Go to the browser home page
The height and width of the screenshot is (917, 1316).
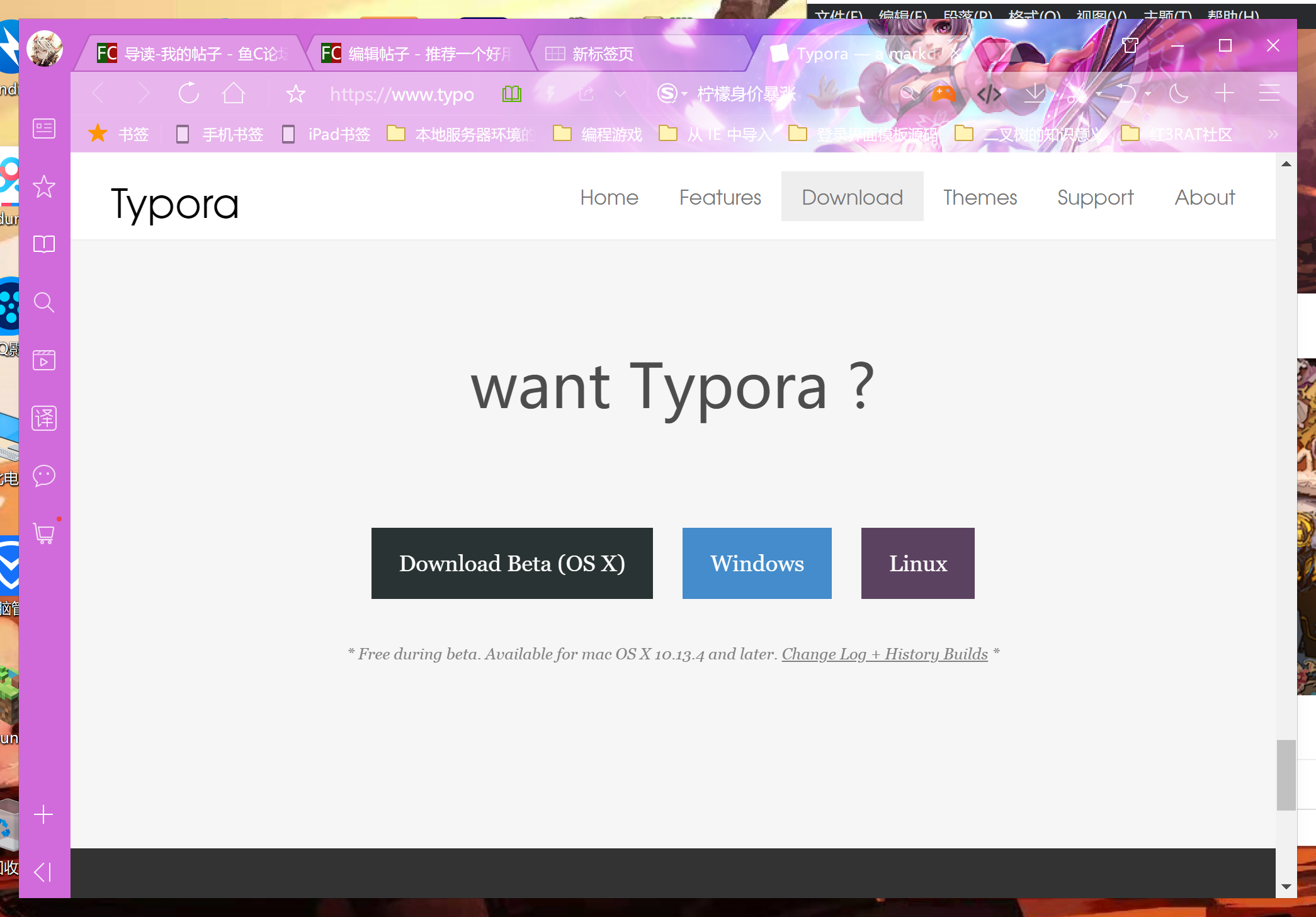(234, 94)
